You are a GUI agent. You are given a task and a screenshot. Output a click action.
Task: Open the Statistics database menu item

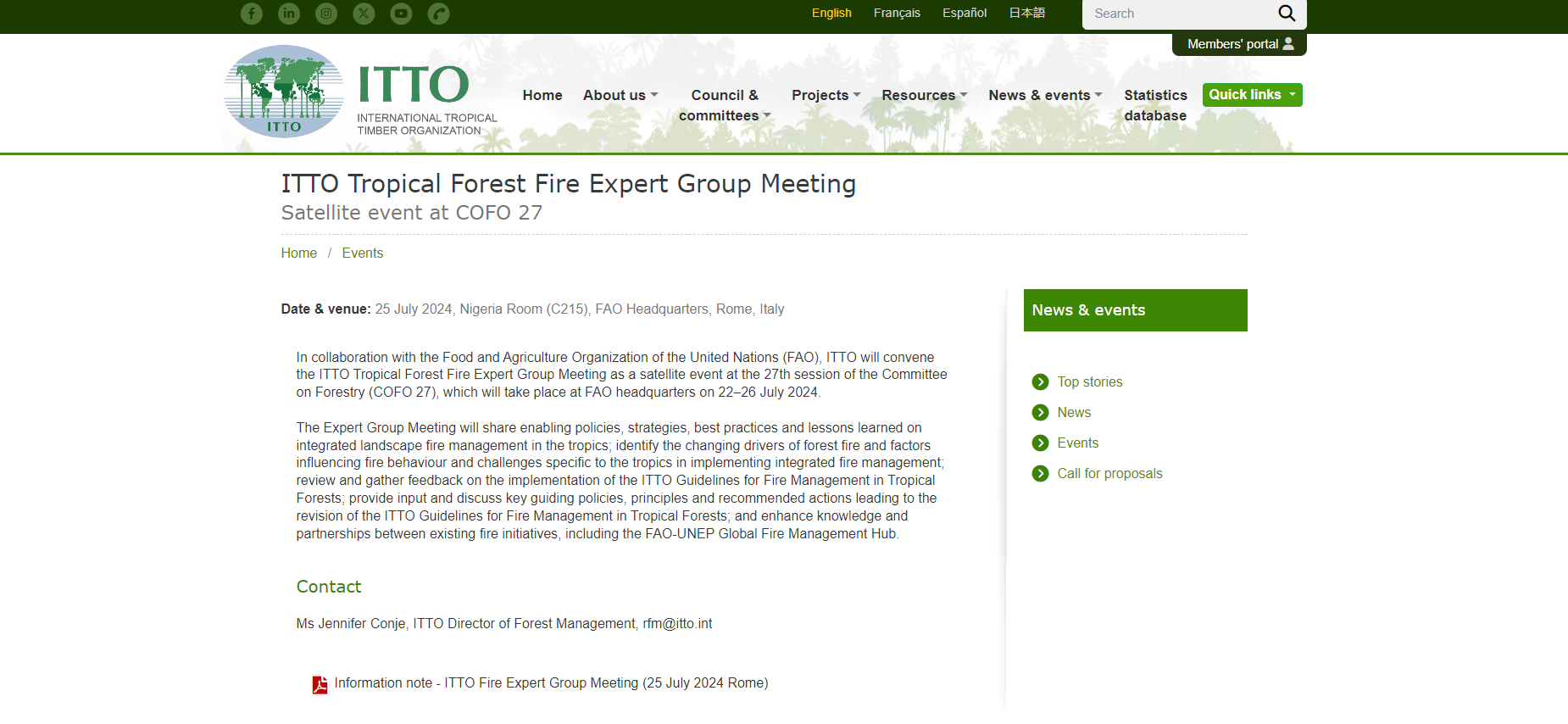click(1155, 105)
